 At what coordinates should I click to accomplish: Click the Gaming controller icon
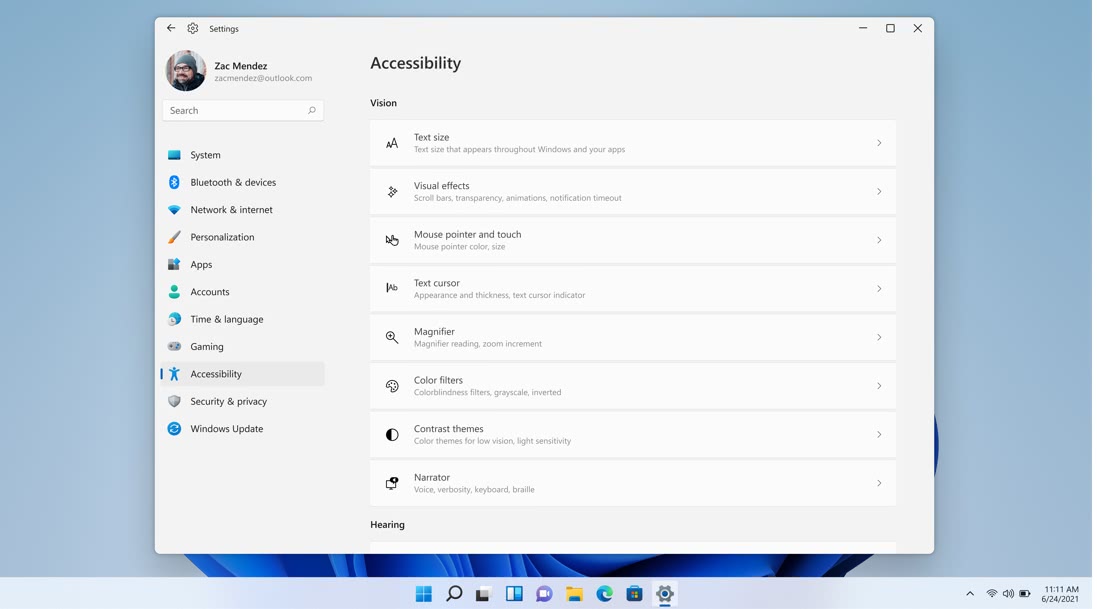pyautogui.click(x=174, y=346)
